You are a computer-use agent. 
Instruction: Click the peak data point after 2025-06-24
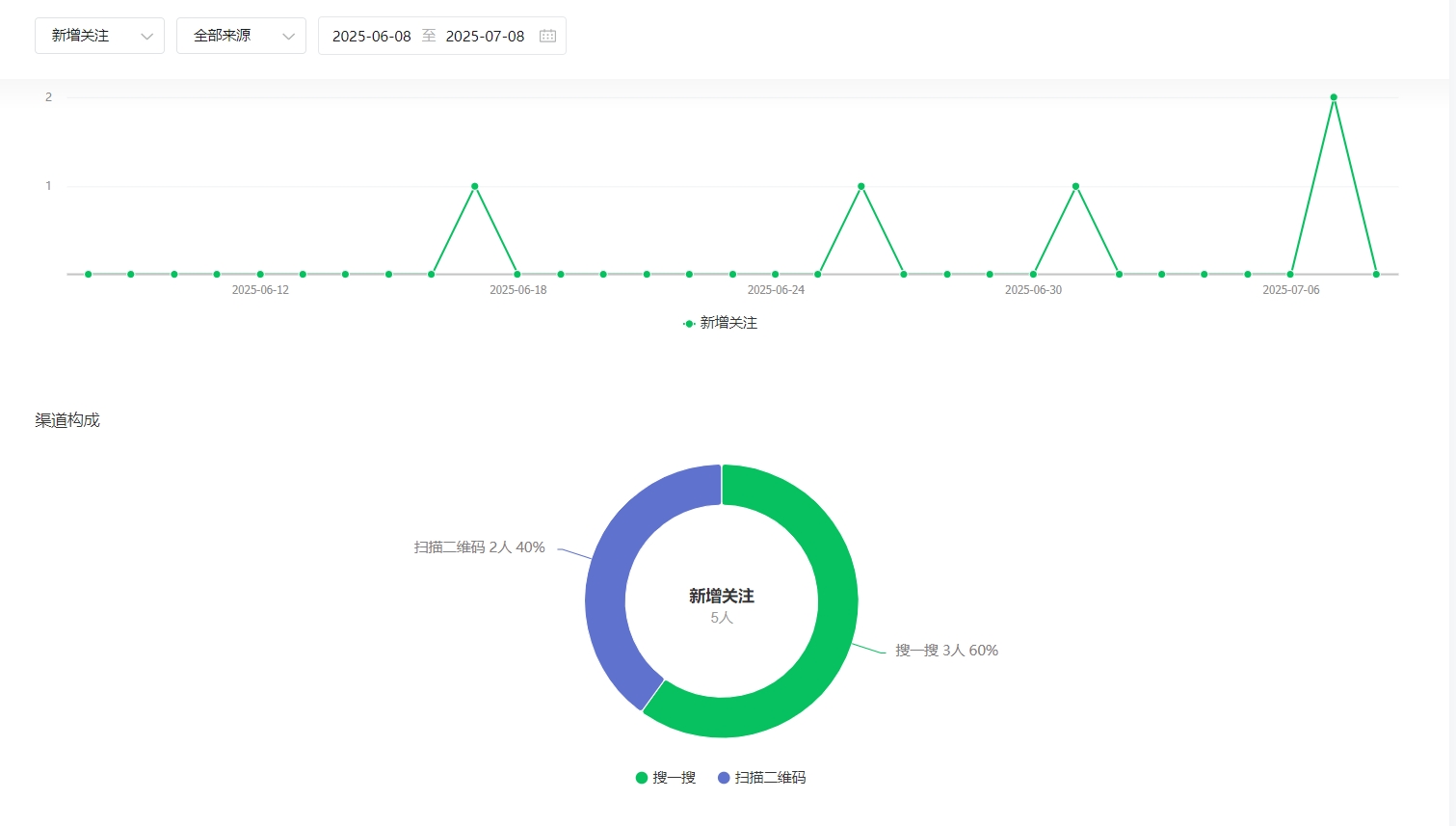coord(860,186)
